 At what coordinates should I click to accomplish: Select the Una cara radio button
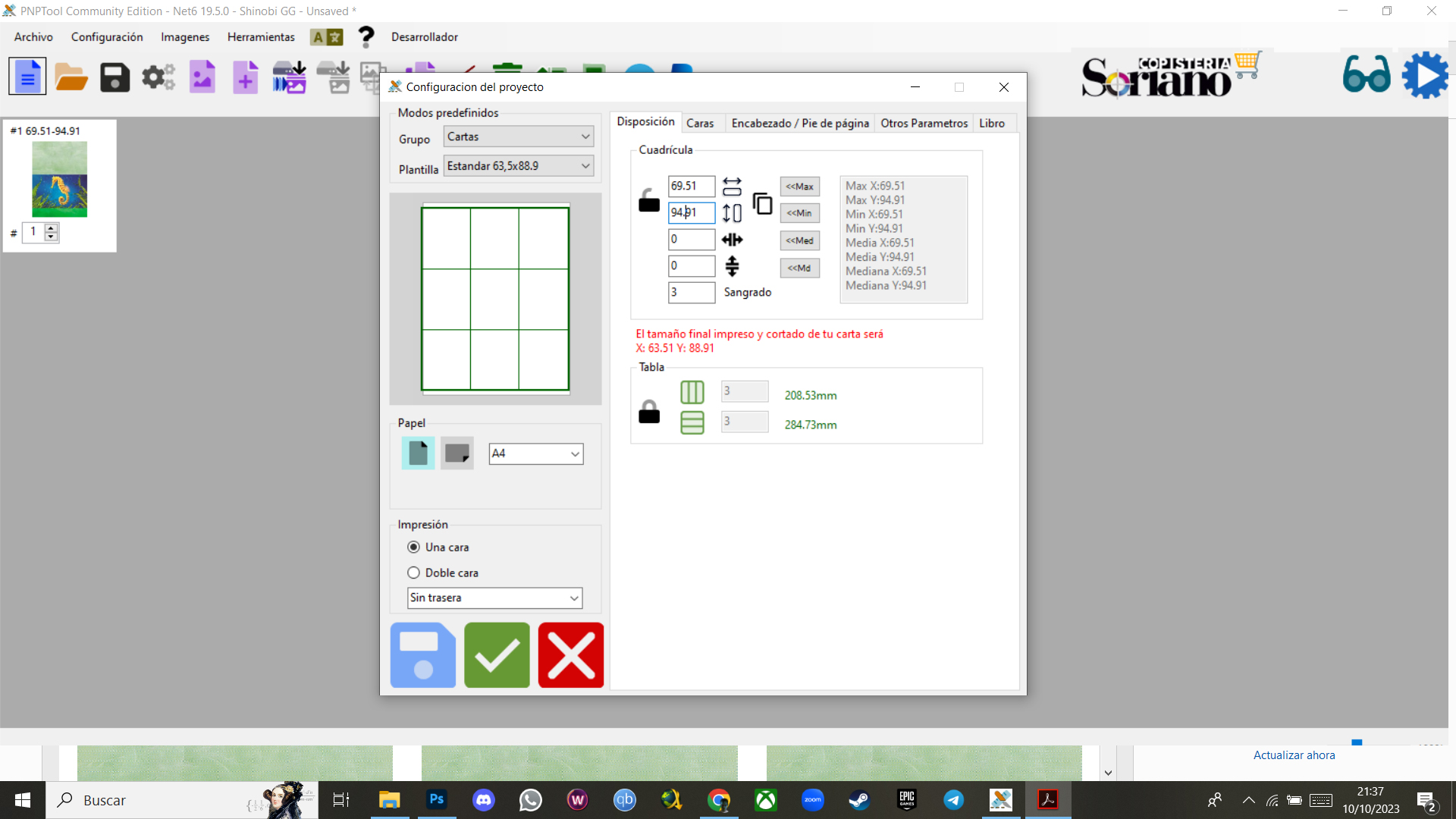(x=413, y=547)
